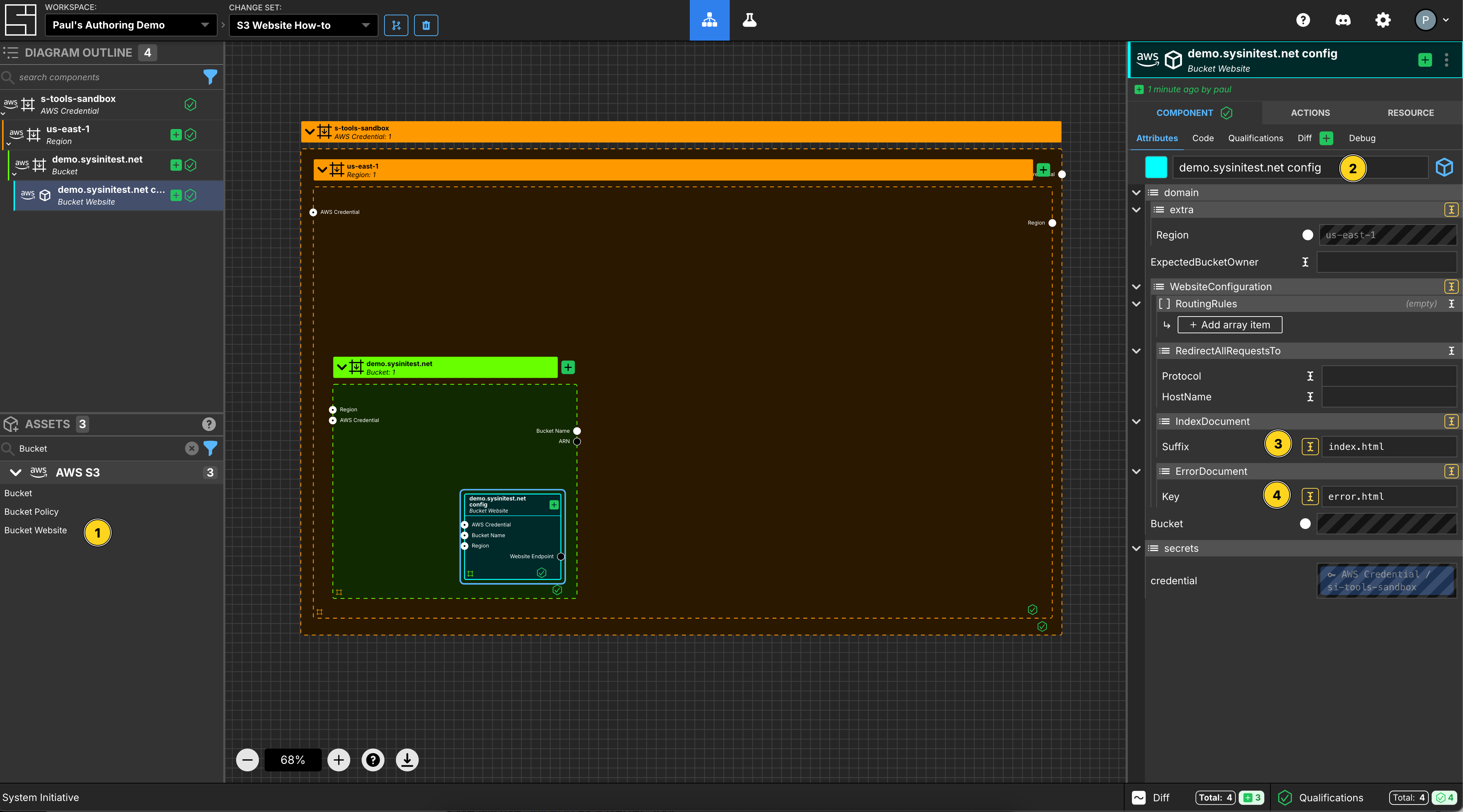Click the Bucket input socket dot
The width and height of the screenshot is (1463, 812).
point(1305,524)
